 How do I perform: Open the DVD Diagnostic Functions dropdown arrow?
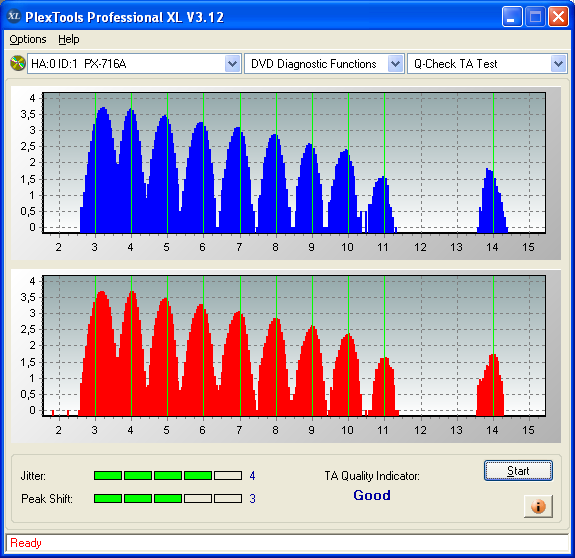click(x=395, y=64)
